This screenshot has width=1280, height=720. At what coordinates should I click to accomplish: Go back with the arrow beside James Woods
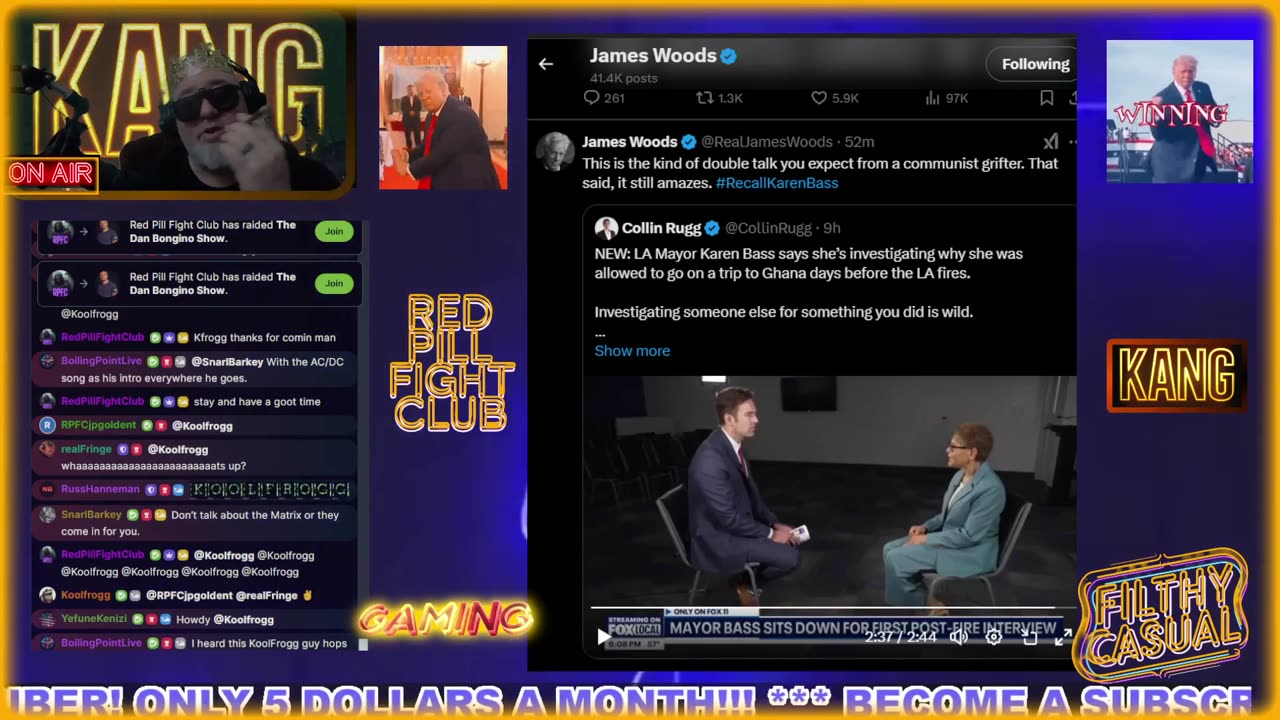click(x=545, y=64)
